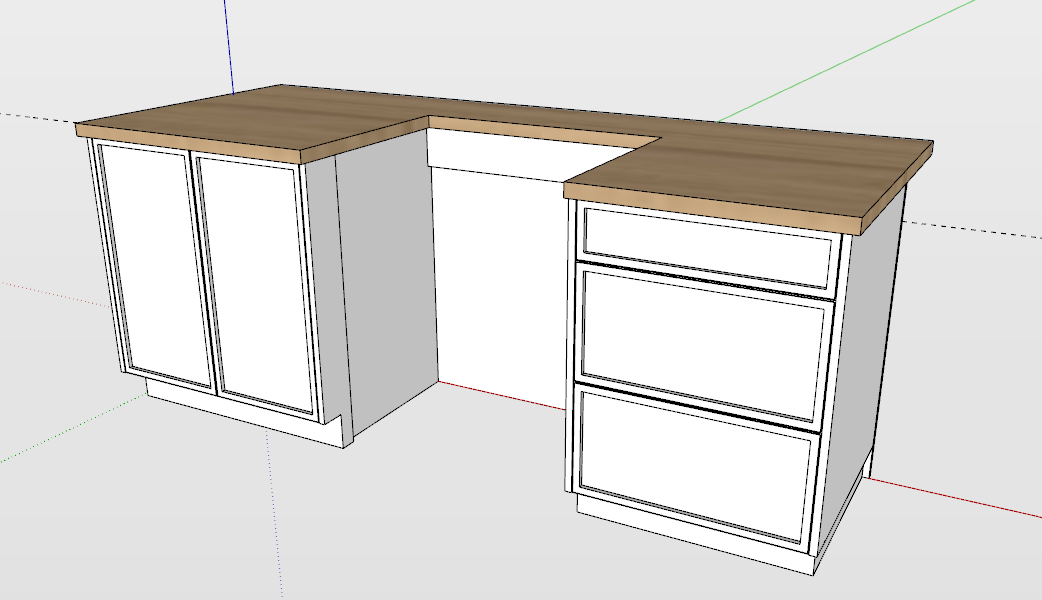
Task: Select the white back panel in the knee space
Action: coord(502,286)
